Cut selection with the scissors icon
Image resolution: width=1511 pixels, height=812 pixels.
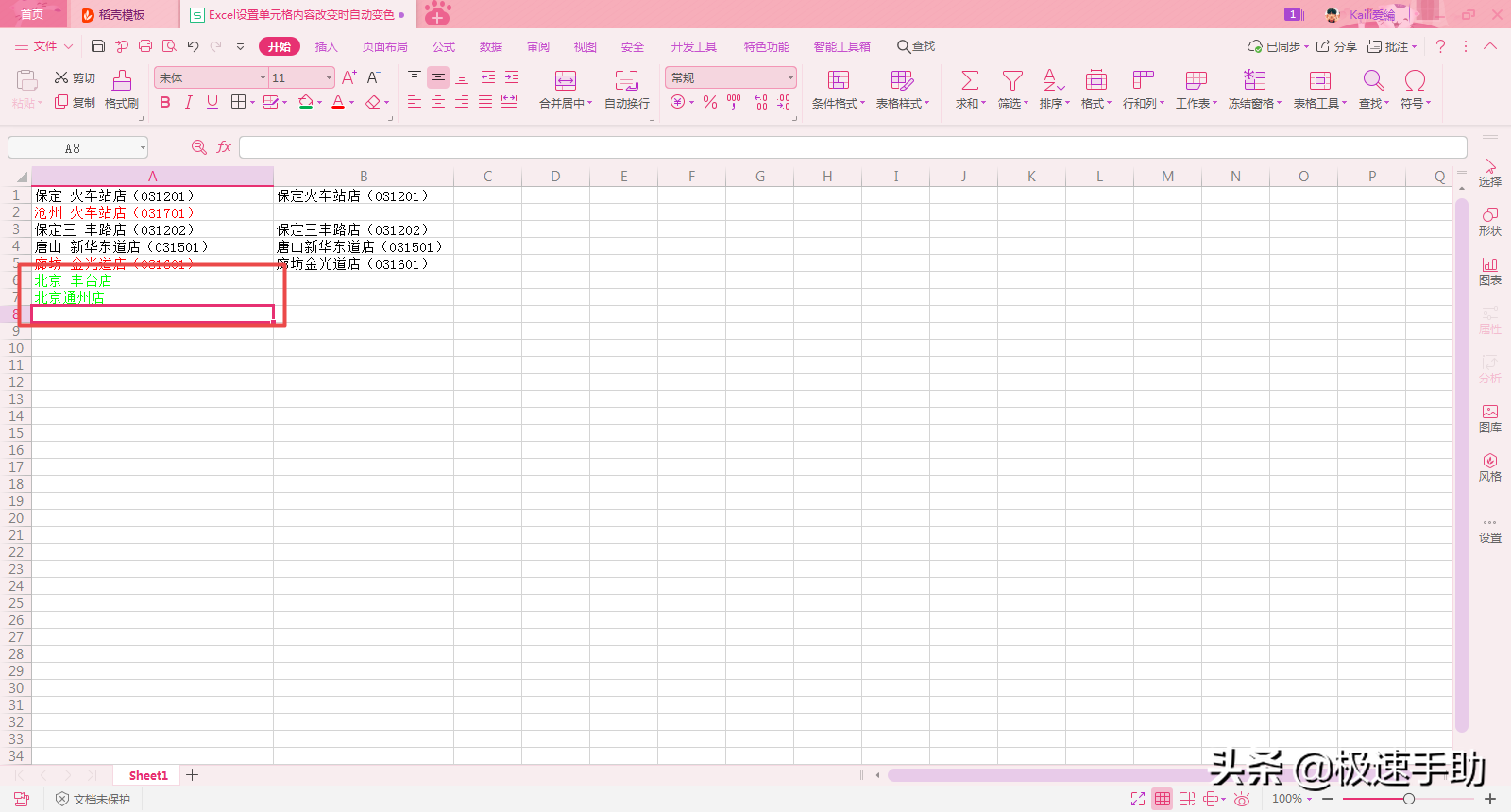75,77
